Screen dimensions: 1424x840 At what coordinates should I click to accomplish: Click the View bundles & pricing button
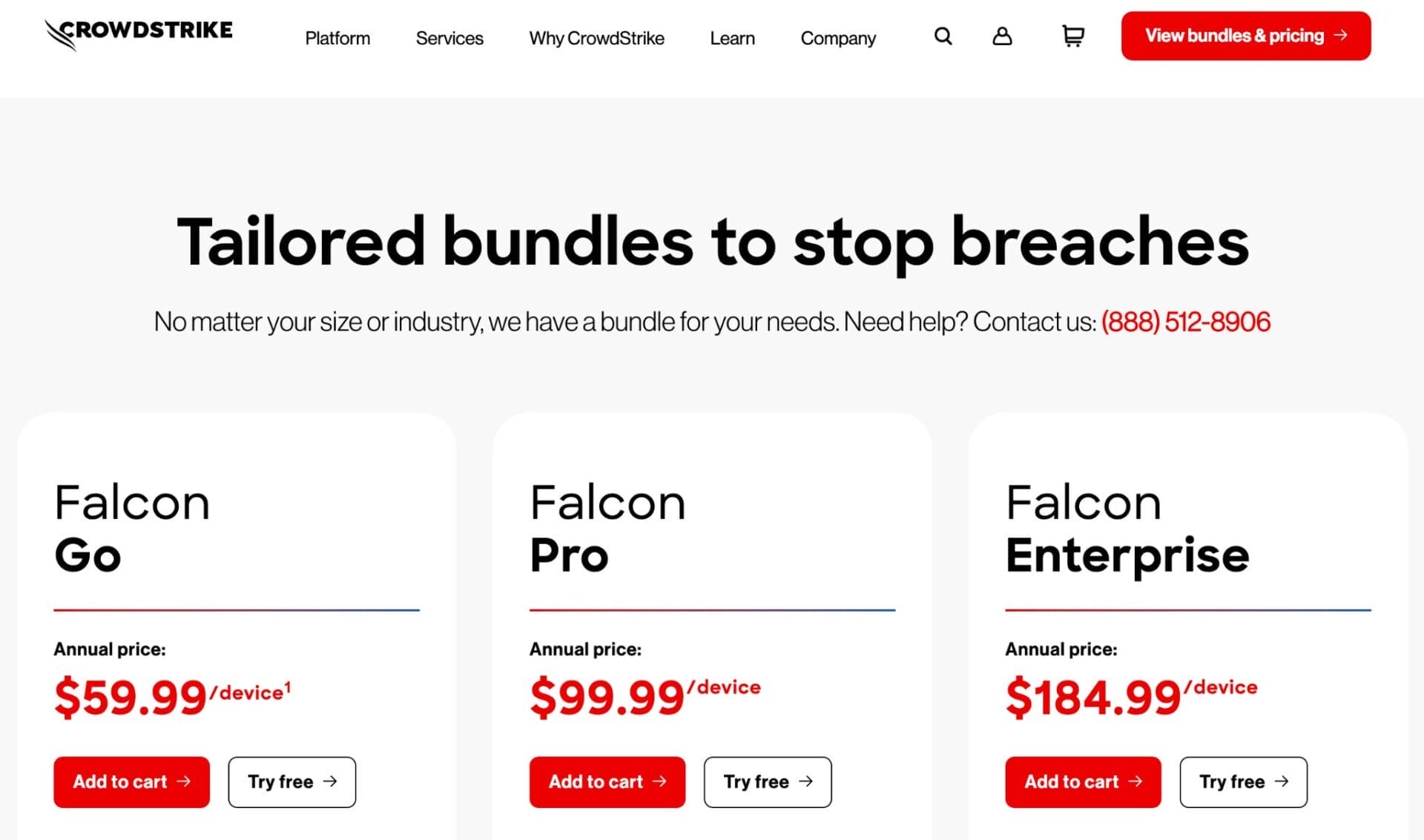(x=1245, y=35)
